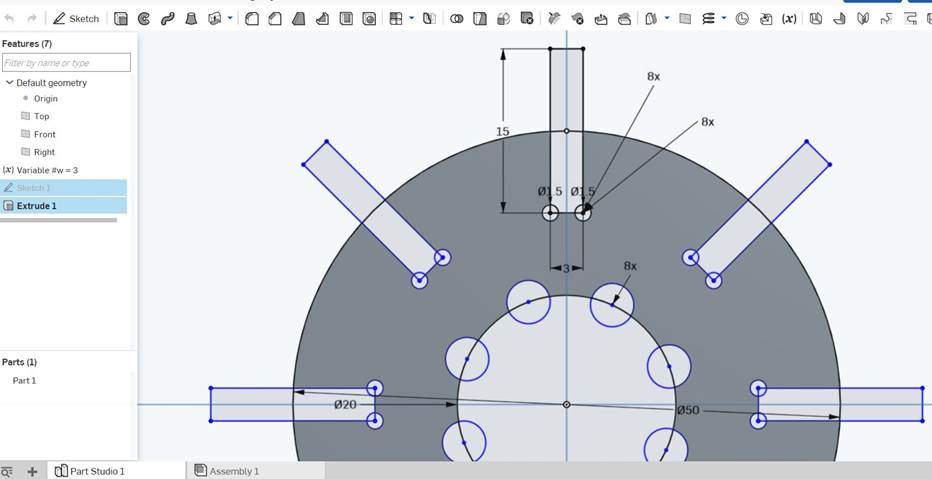Select Part 1 in the Parts list
This screenshot has height=479, width=932.
tap(24, 380)
